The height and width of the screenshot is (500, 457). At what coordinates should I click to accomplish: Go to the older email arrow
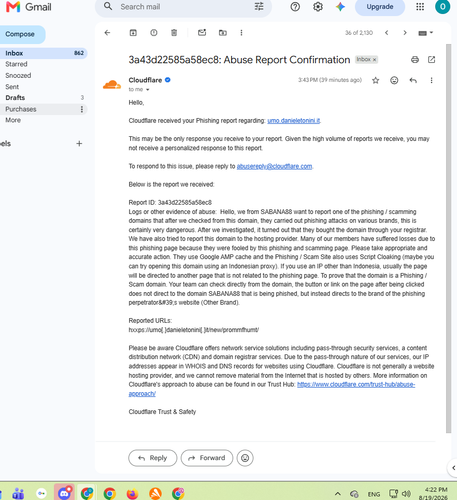[x=405, y=33]
